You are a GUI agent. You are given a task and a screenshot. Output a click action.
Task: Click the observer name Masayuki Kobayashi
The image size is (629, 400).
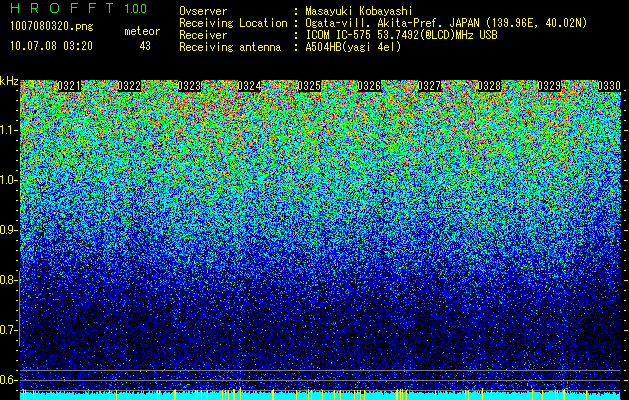tap(358, 11)
